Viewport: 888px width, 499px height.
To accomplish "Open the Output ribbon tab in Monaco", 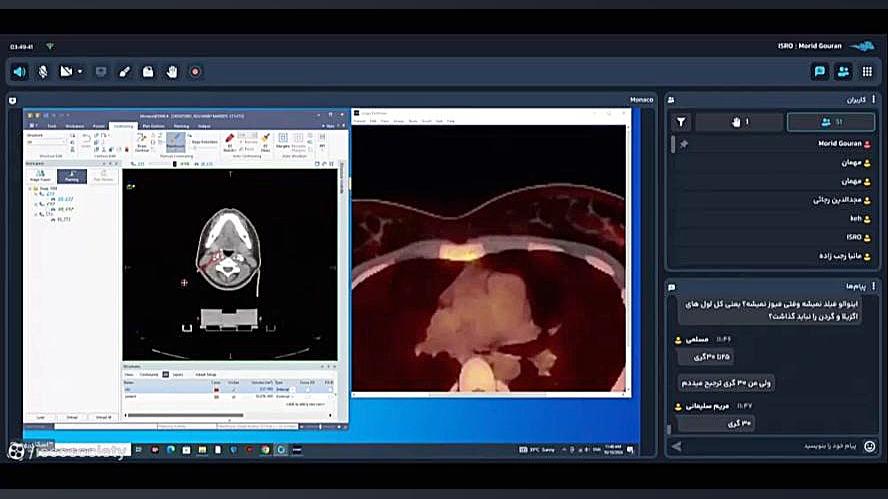I will (x=204, y=126).
